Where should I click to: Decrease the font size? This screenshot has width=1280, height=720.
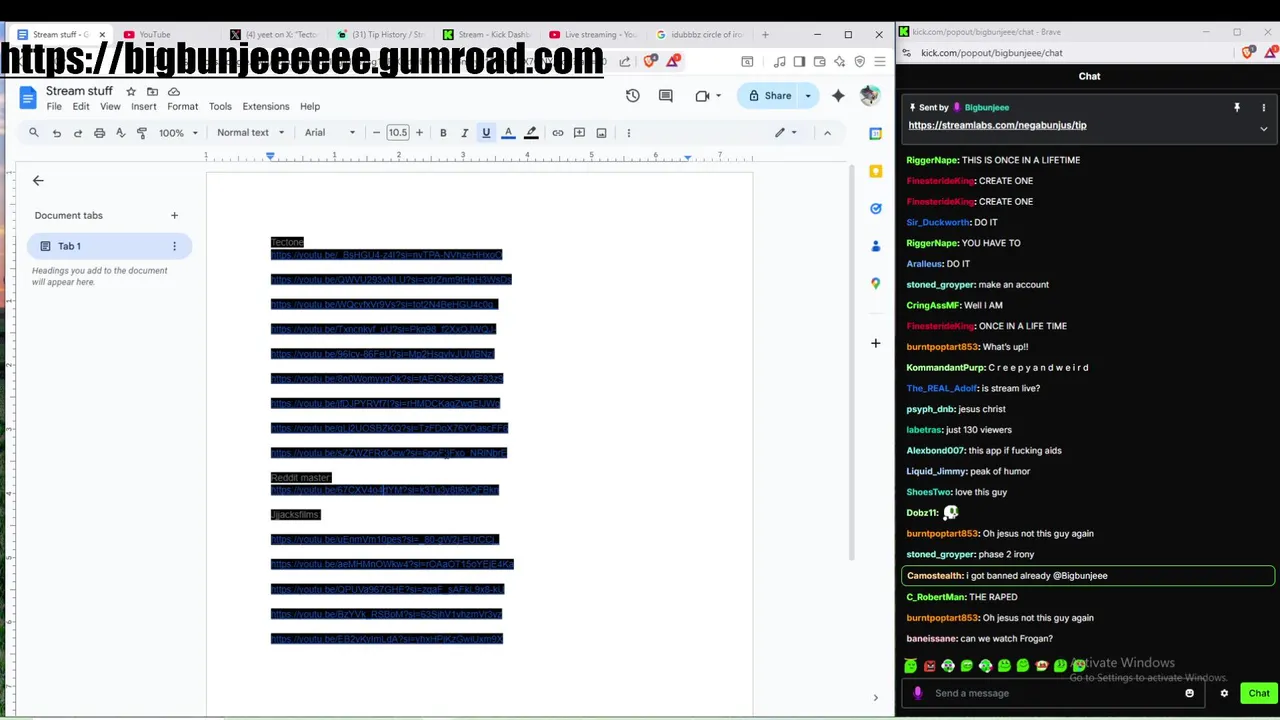point(376,133)
